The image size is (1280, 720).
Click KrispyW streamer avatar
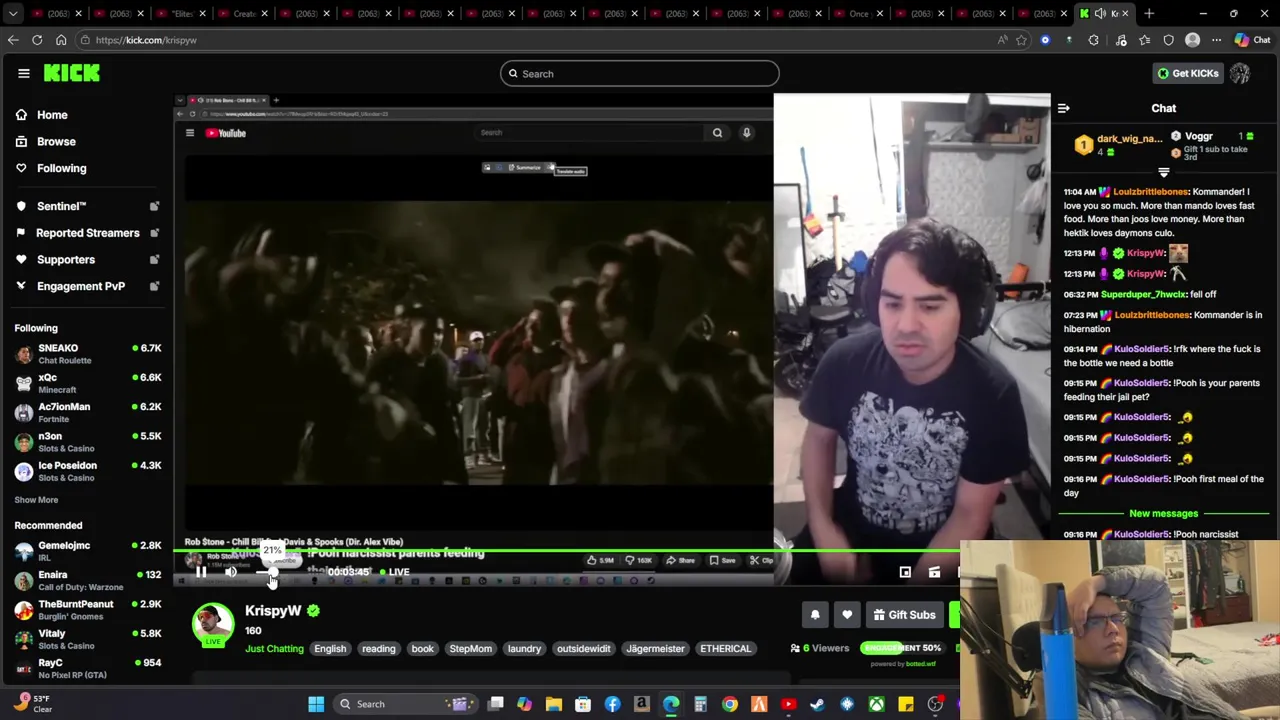[213, 623]
